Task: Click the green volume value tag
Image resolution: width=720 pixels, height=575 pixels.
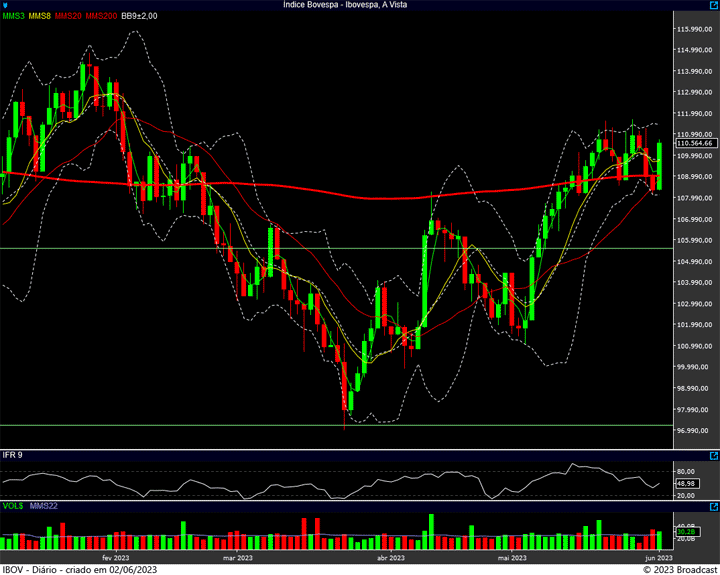Action: coord(685,532)
